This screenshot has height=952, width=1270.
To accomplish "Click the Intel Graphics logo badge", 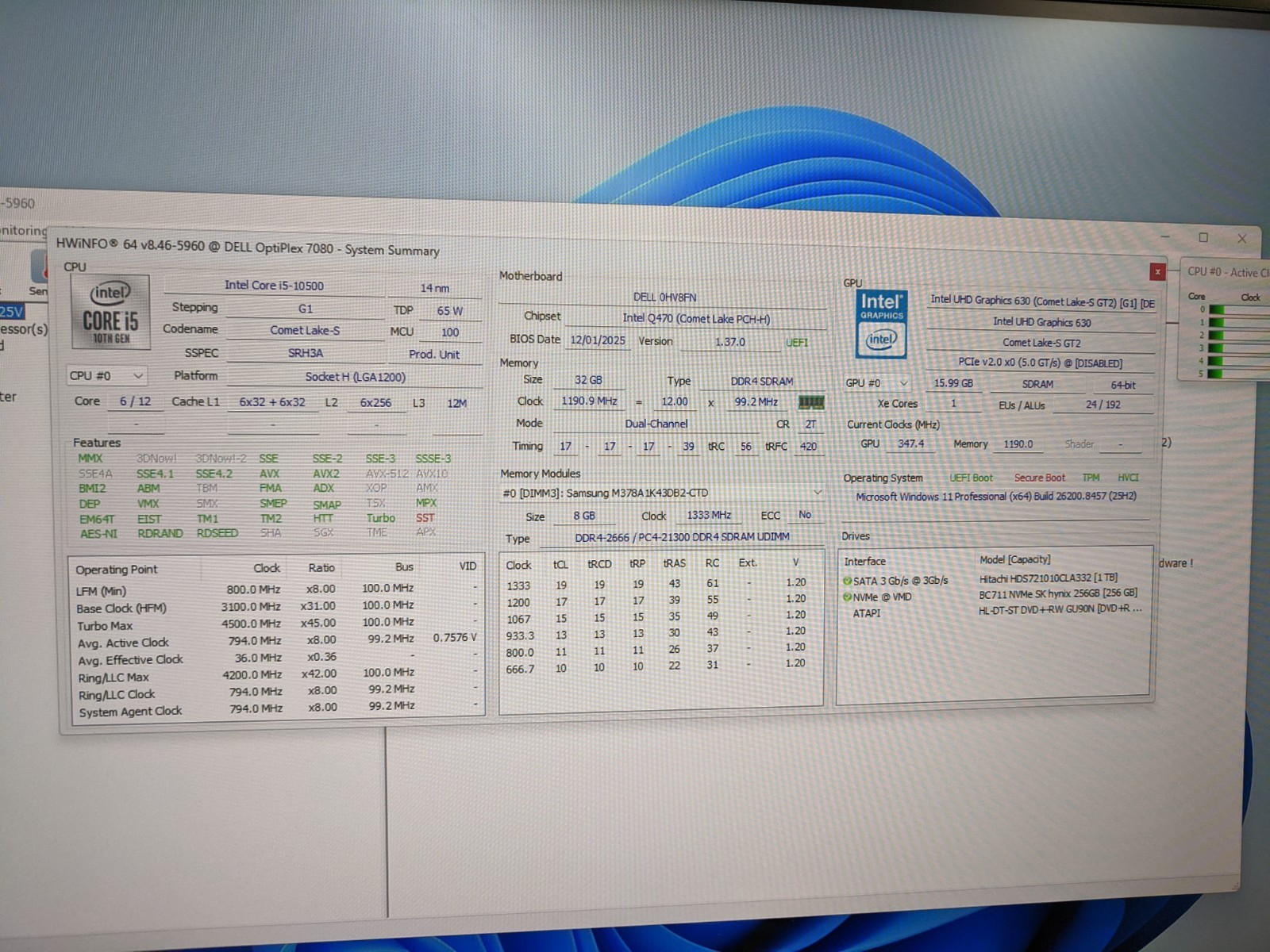I will (881, 323).
